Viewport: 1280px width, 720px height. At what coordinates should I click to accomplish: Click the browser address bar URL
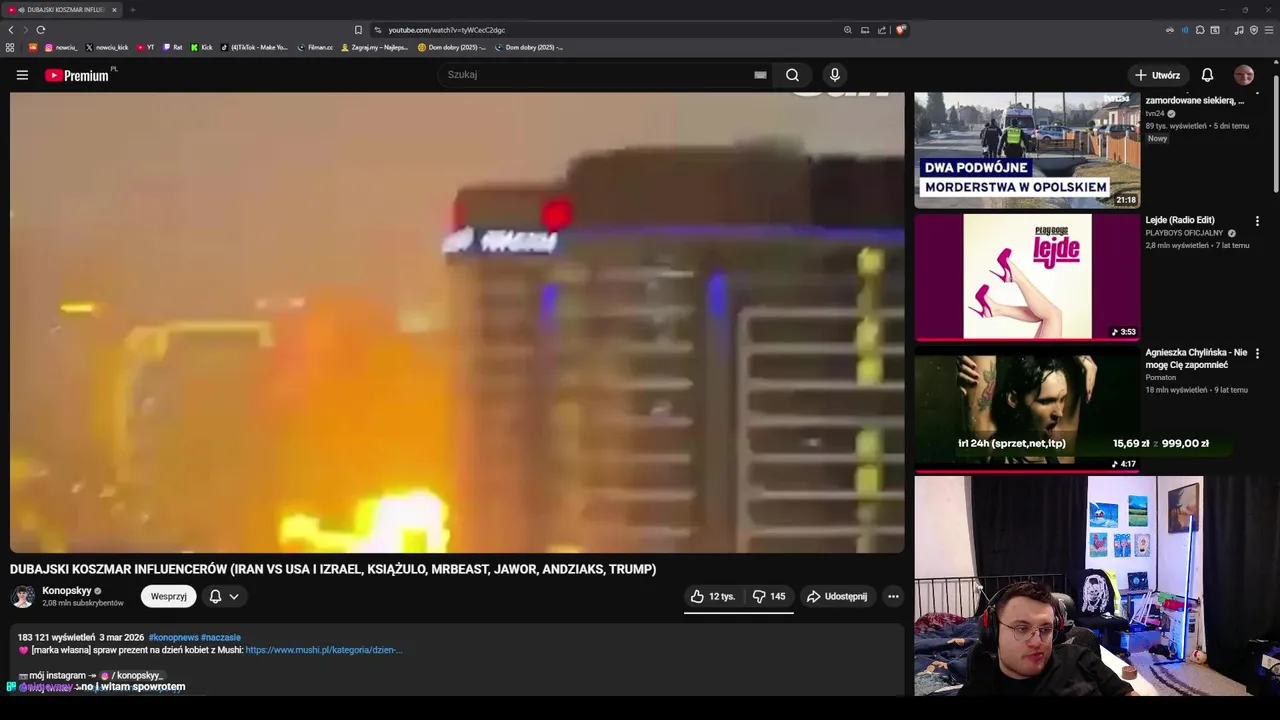pos(447,30)
